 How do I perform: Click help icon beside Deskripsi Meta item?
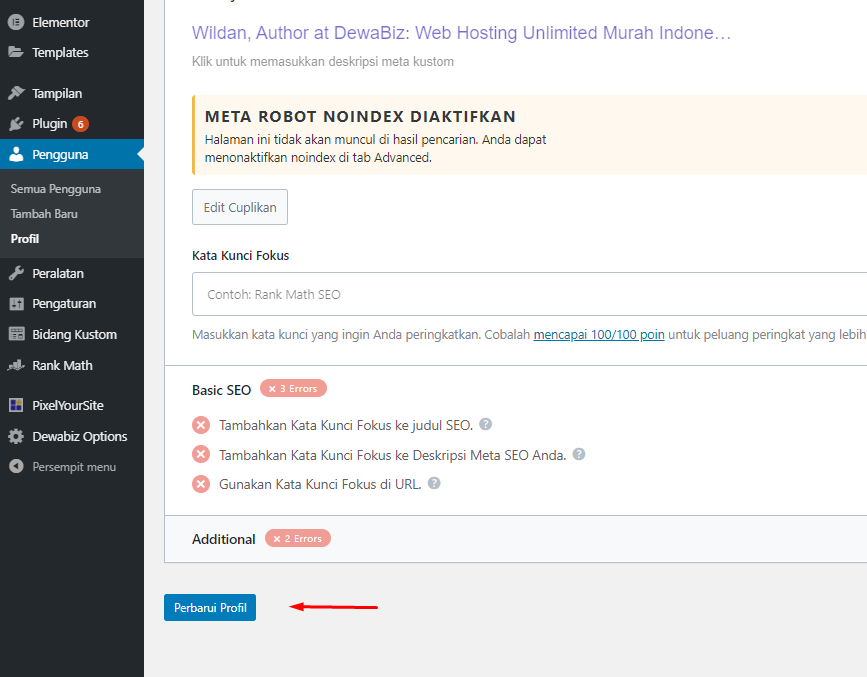coord(579,454)
